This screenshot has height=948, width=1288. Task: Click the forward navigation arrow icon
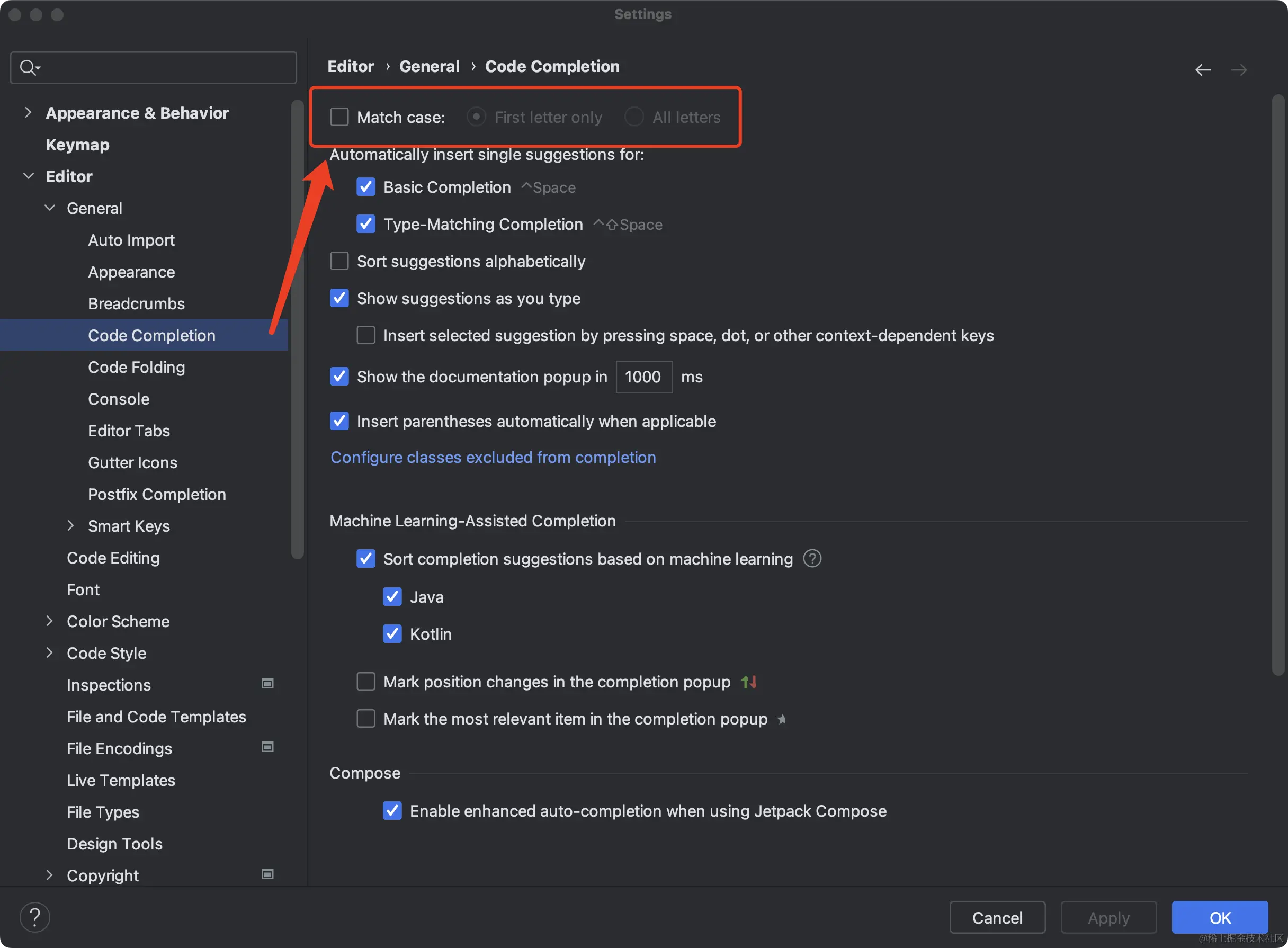pos(1239,69)
